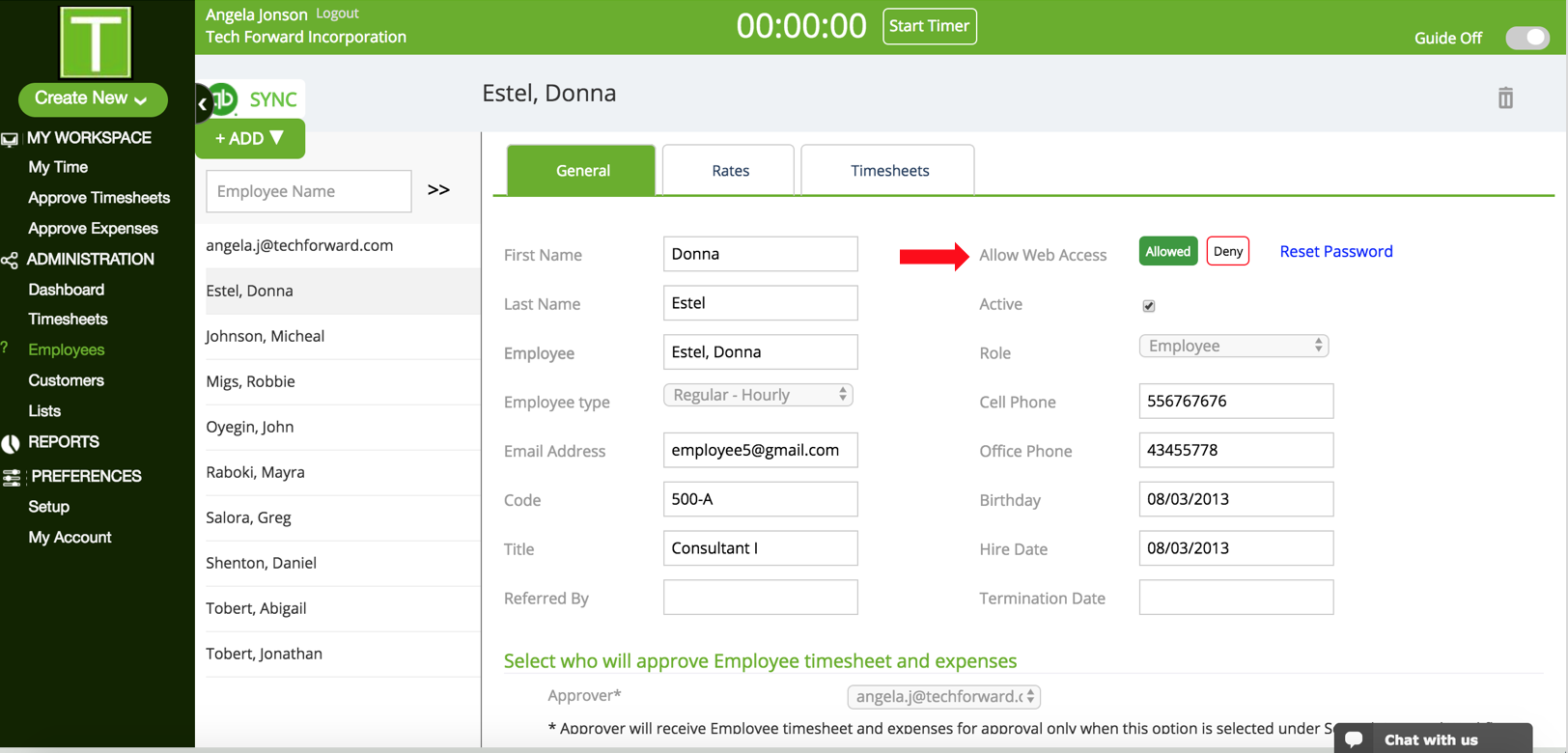
Task: Expand the Create New menu
Action: [92, 98]
